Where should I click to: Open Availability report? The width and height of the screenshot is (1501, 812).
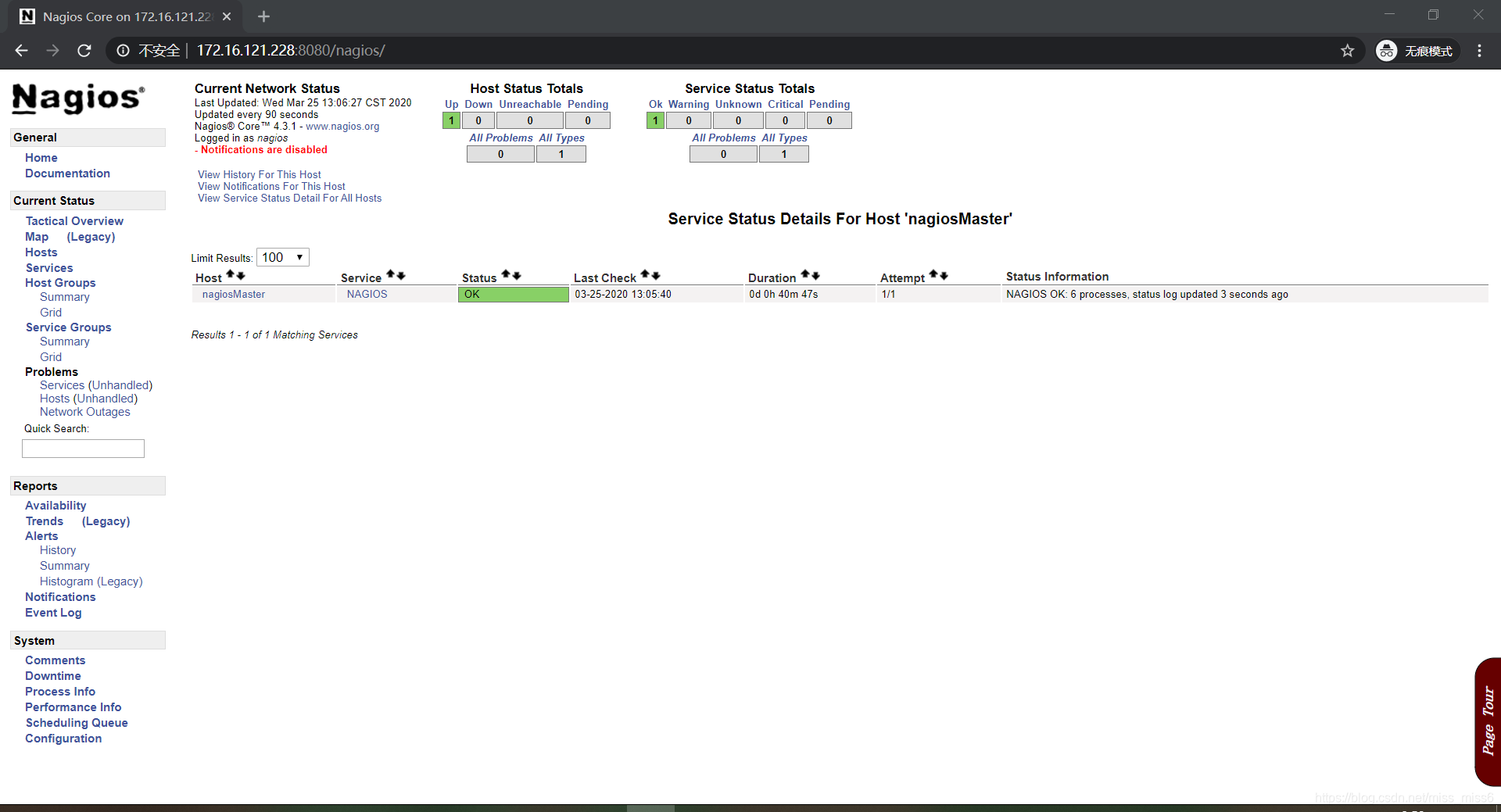point(56,506)
